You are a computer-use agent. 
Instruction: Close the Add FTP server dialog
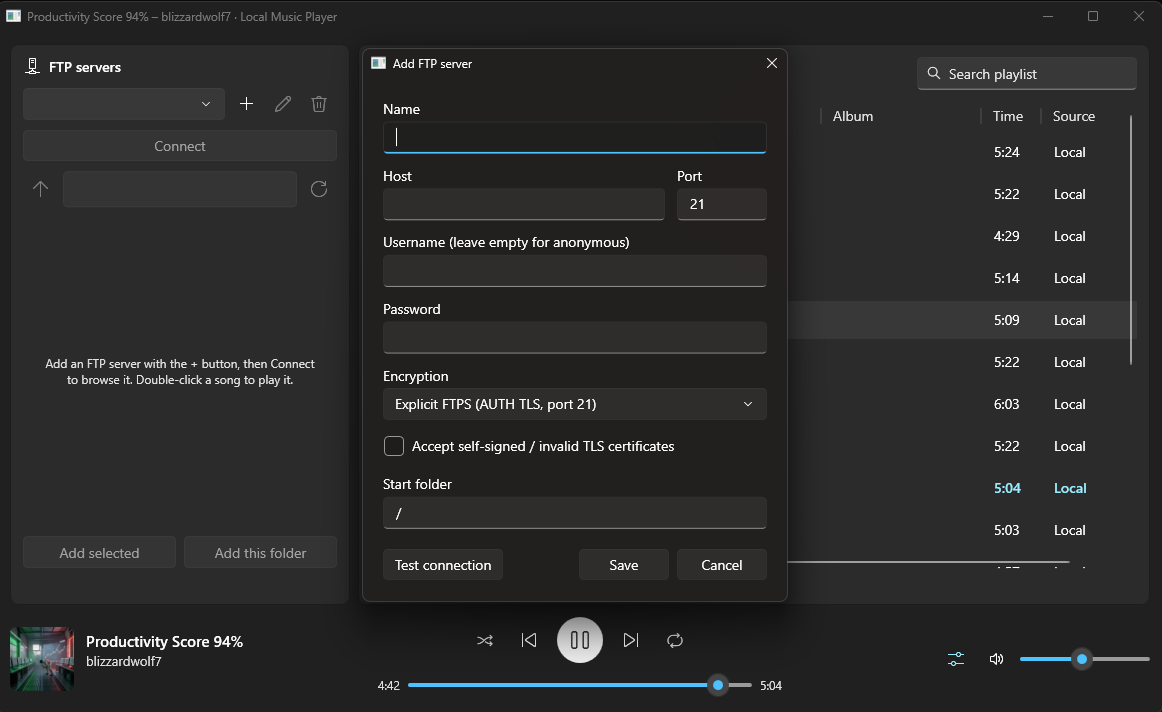tap(771, 63)
